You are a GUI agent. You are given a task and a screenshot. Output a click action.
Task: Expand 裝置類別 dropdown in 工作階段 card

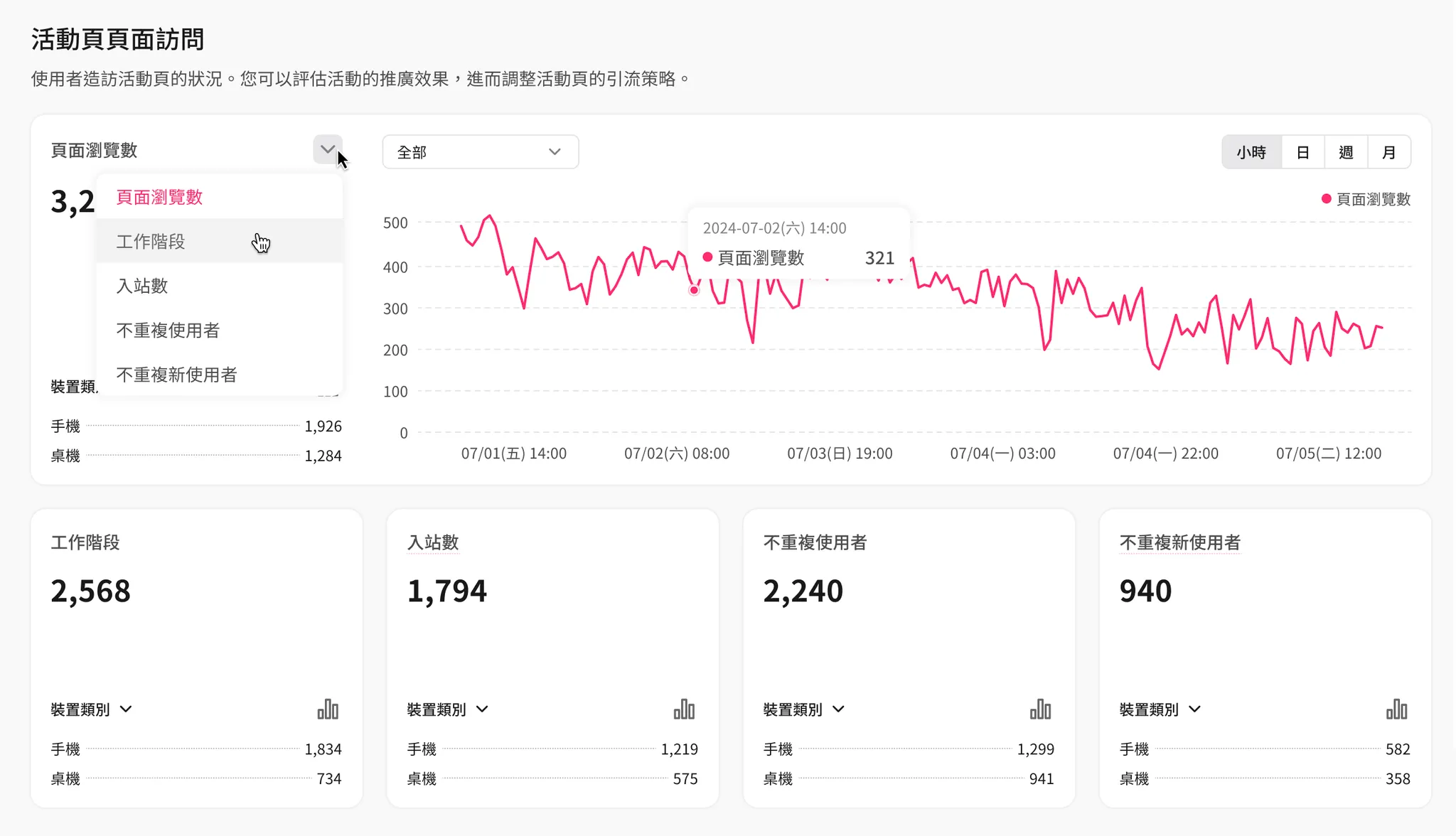tap(92, 709)
